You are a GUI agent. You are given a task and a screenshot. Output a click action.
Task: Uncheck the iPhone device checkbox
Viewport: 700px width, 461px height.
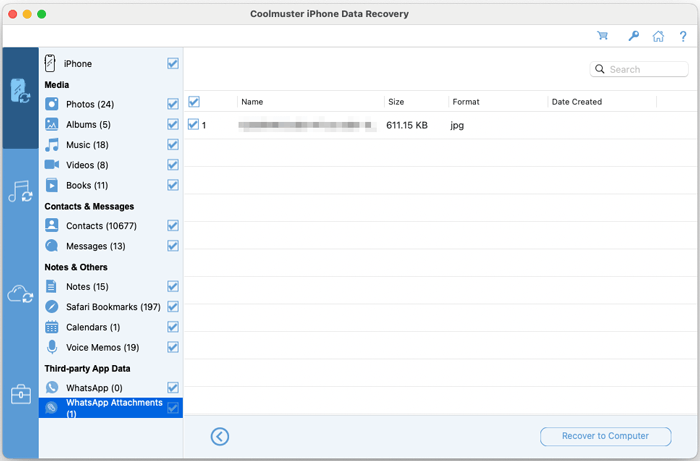tap(173, 63)
